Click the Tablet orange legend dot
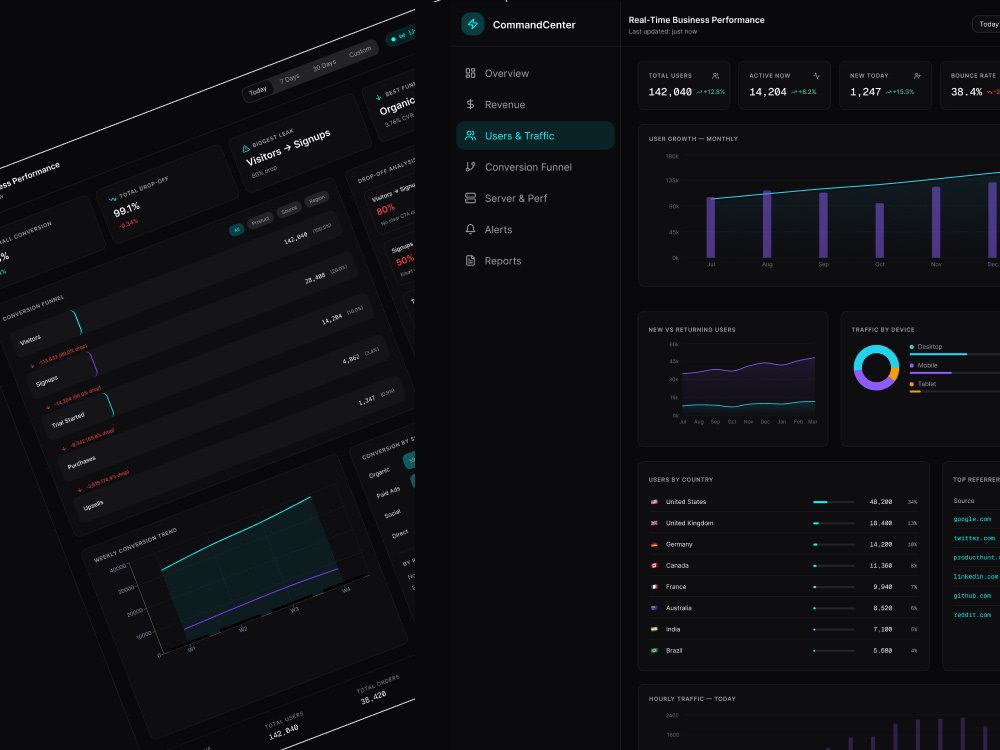This screenshot has width=1000, height=750. (x=911, y=384)
